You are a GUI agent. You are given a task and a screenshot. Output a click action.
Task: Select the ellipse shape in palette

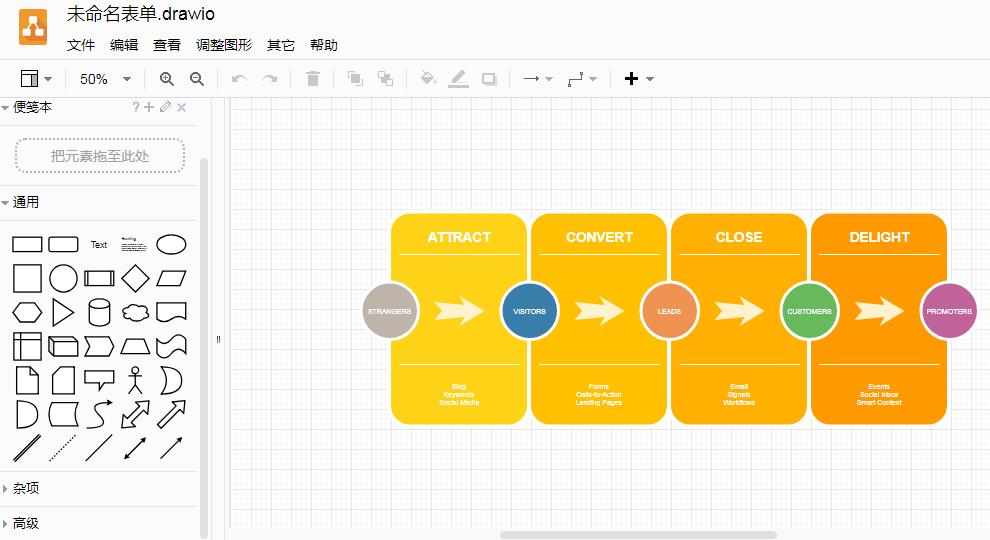[x=171, y=244]
